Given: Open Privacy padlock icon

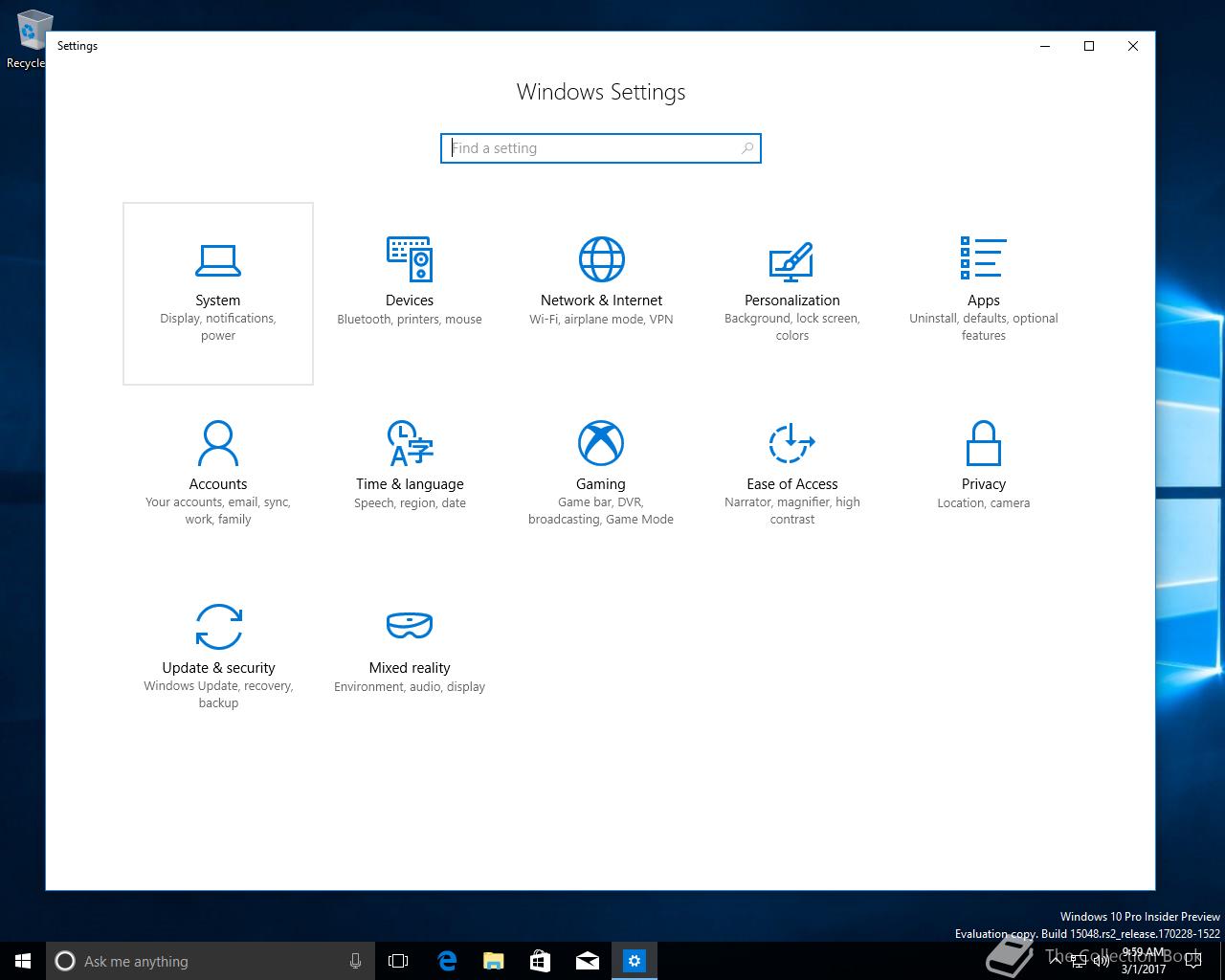Looking at the screenshot, I should point(984,443).
